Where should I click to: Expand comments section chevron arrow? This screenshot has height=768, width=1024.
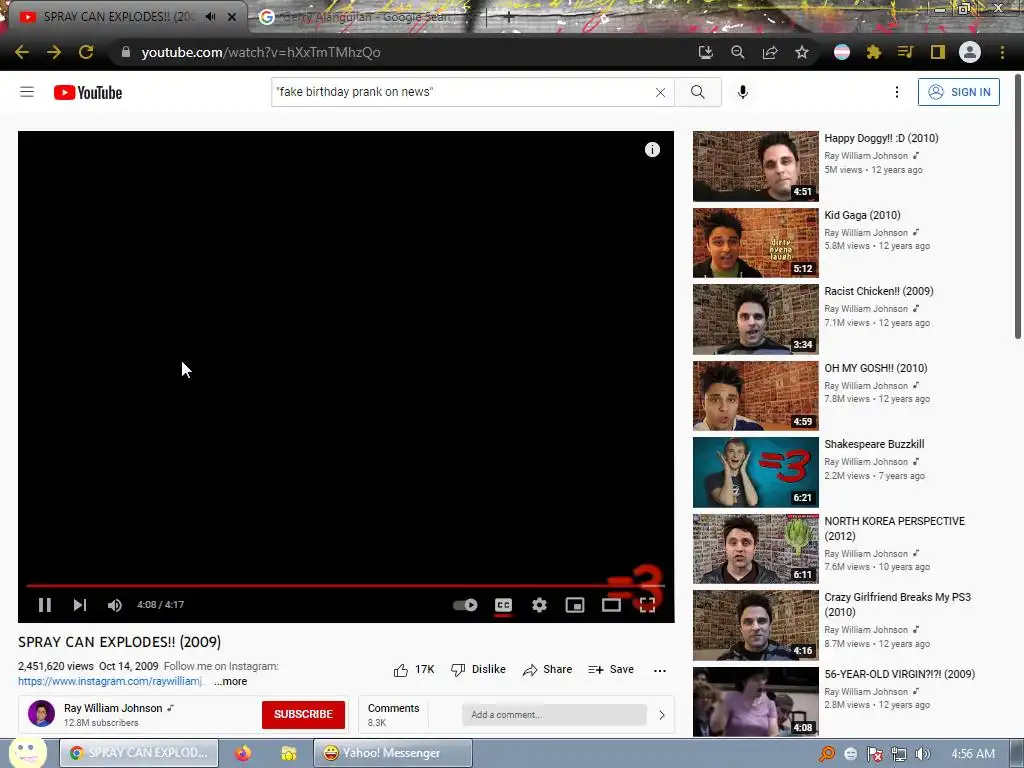(x=662, y=715)
